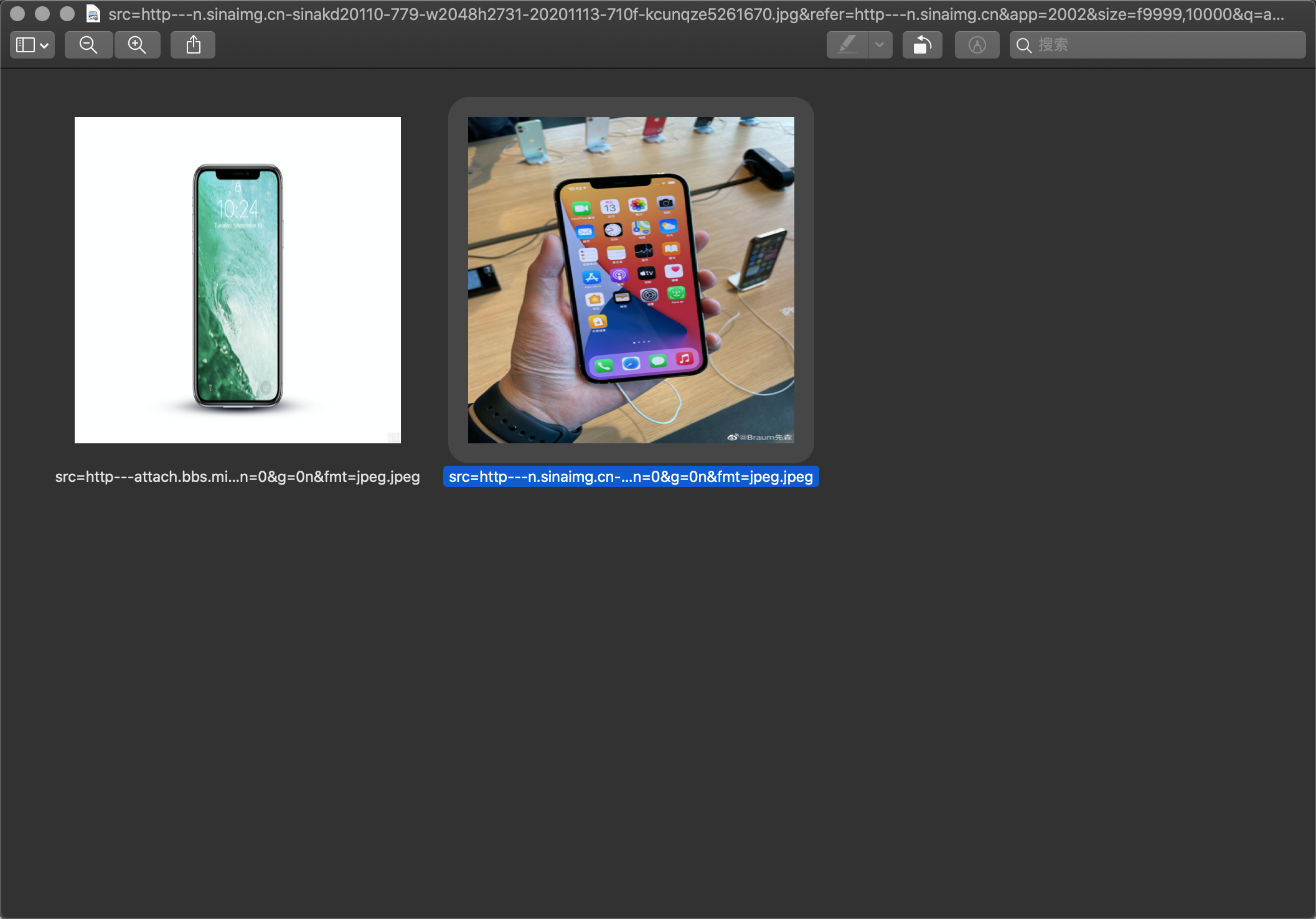This screenshot has height=919, width=1316.
Task: Click the highlight pen markup icon
Action: (x=848, y=45)
